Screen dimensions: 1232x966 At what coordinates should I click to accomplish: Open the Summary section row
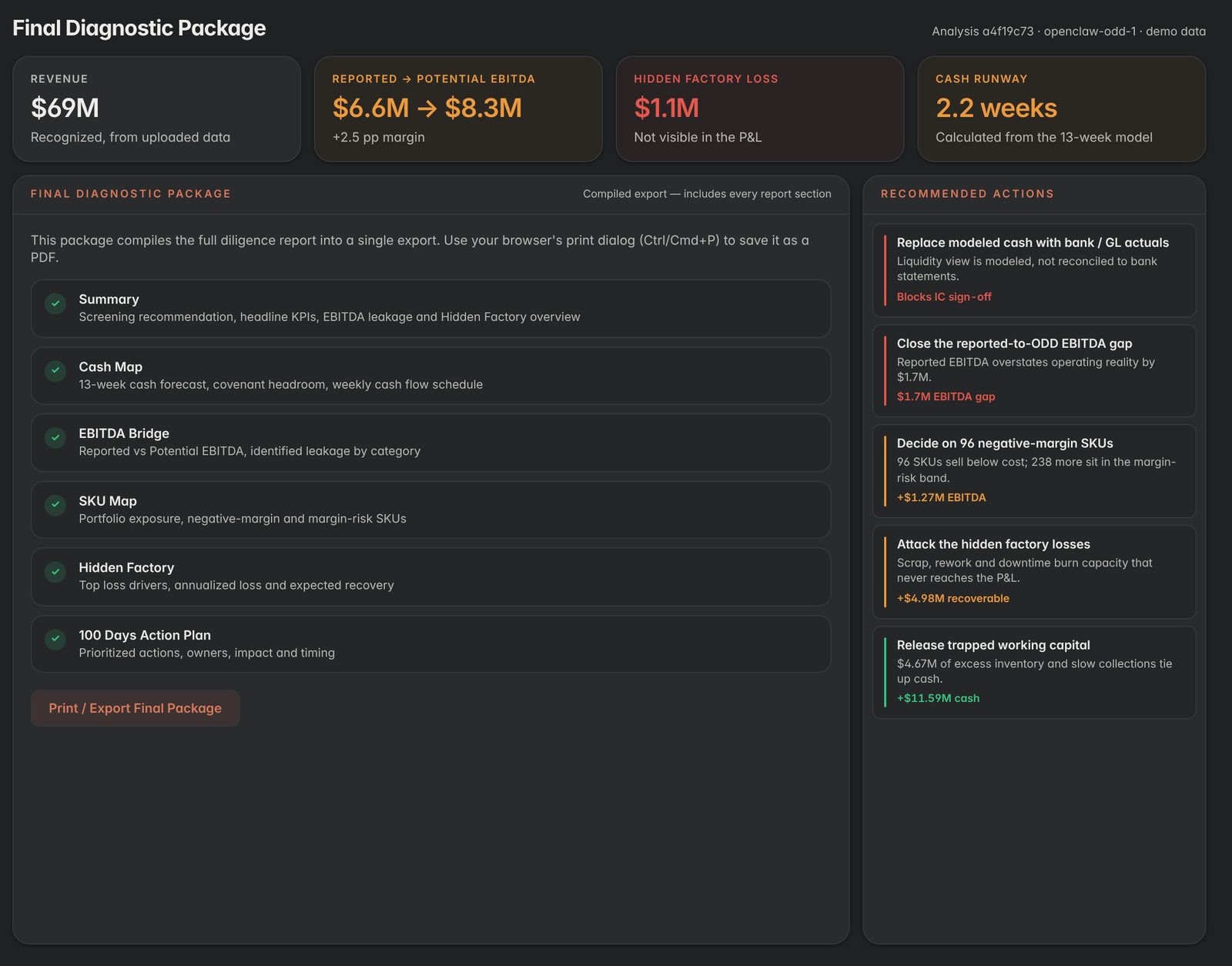pos(430,309)
